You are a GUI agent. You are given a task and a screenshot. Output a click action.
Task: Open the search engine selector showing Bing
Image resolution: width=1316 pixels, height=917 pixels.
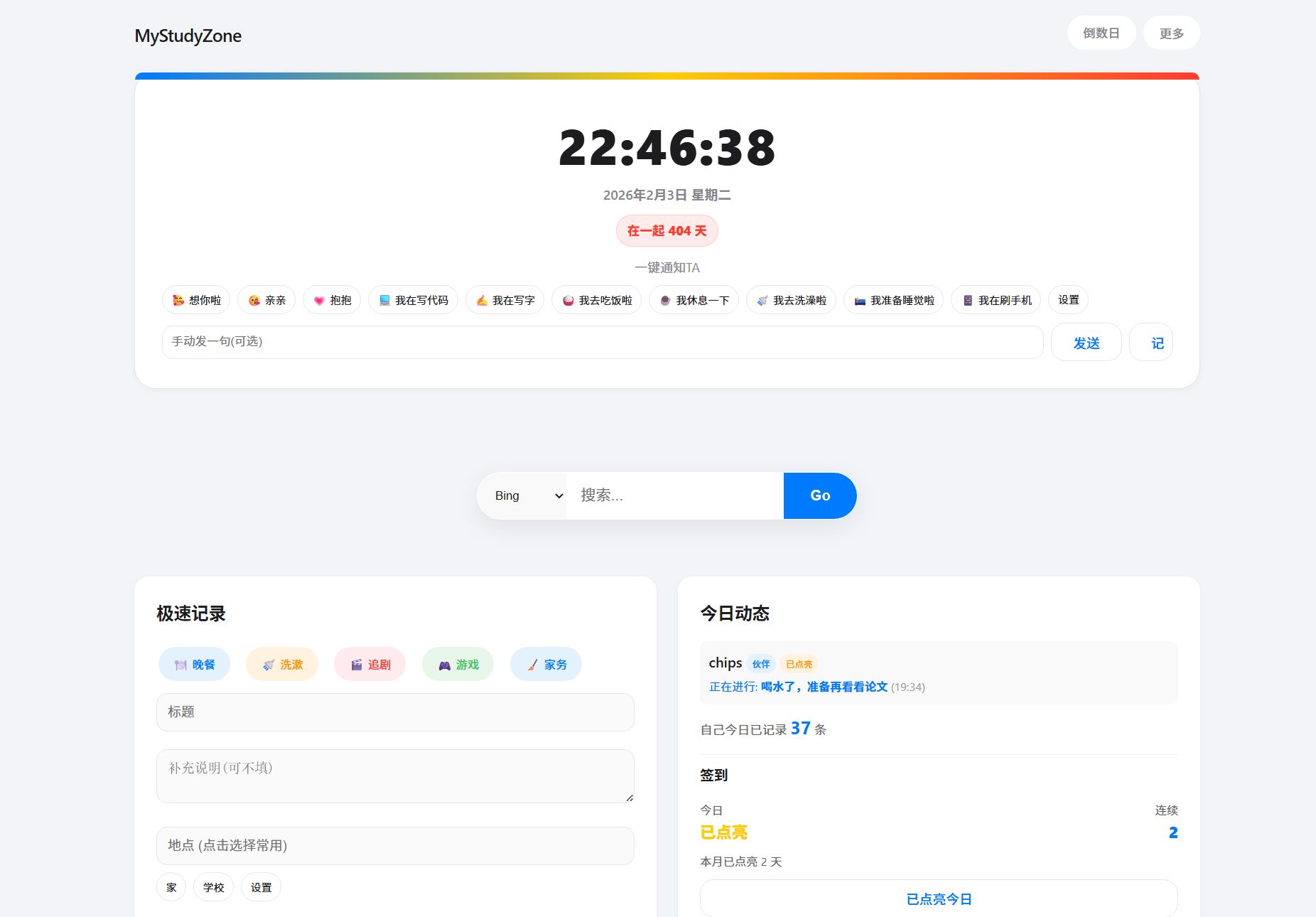click(523, 495)
